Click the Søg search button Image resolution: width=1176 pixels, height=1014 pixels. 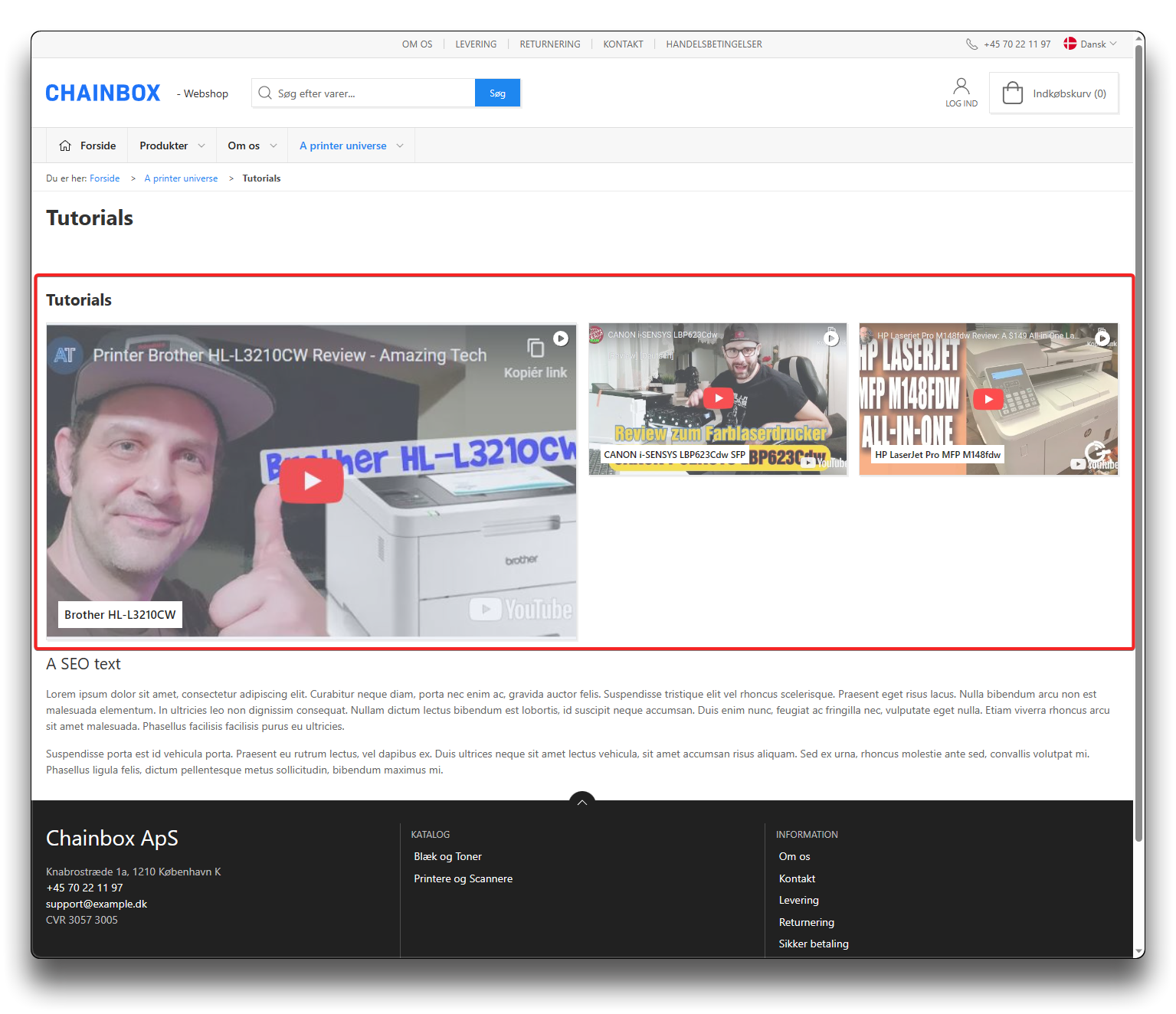497,93
